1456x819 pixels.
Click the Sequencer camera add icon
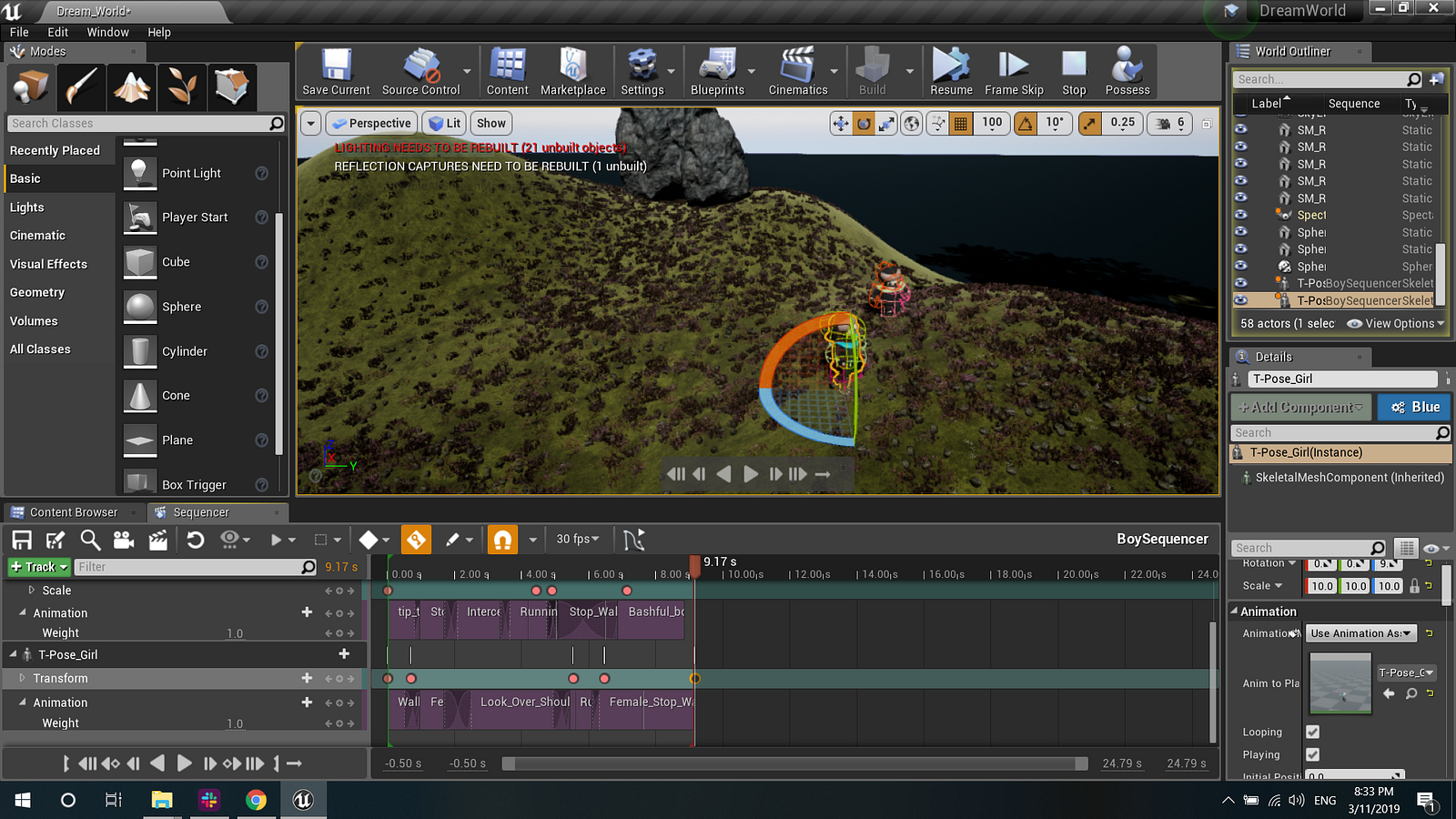point(124,540)
